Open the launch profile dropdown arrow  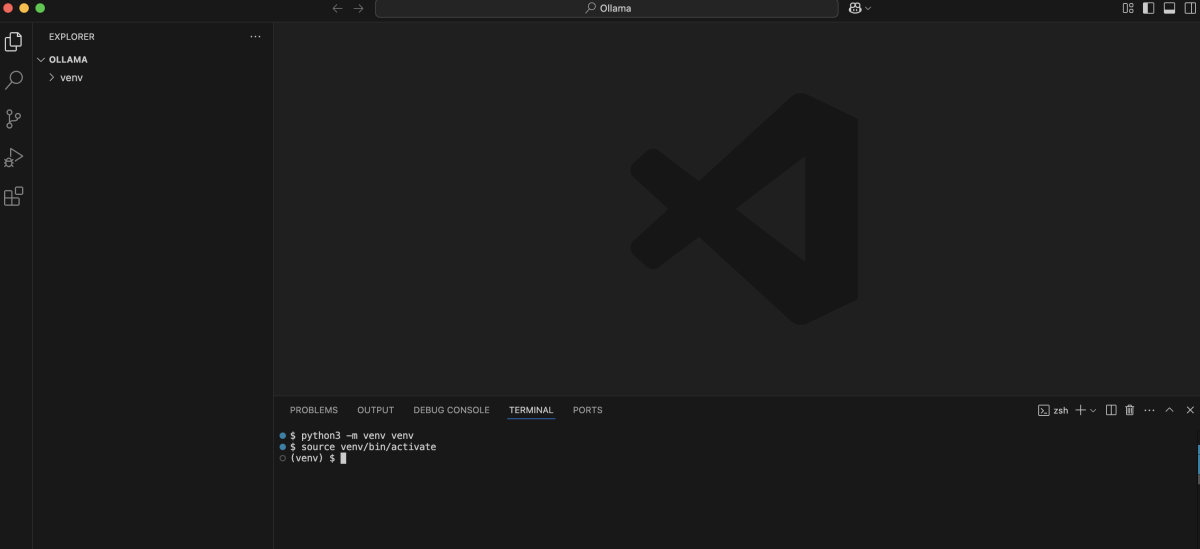(x=1093, y=410)
